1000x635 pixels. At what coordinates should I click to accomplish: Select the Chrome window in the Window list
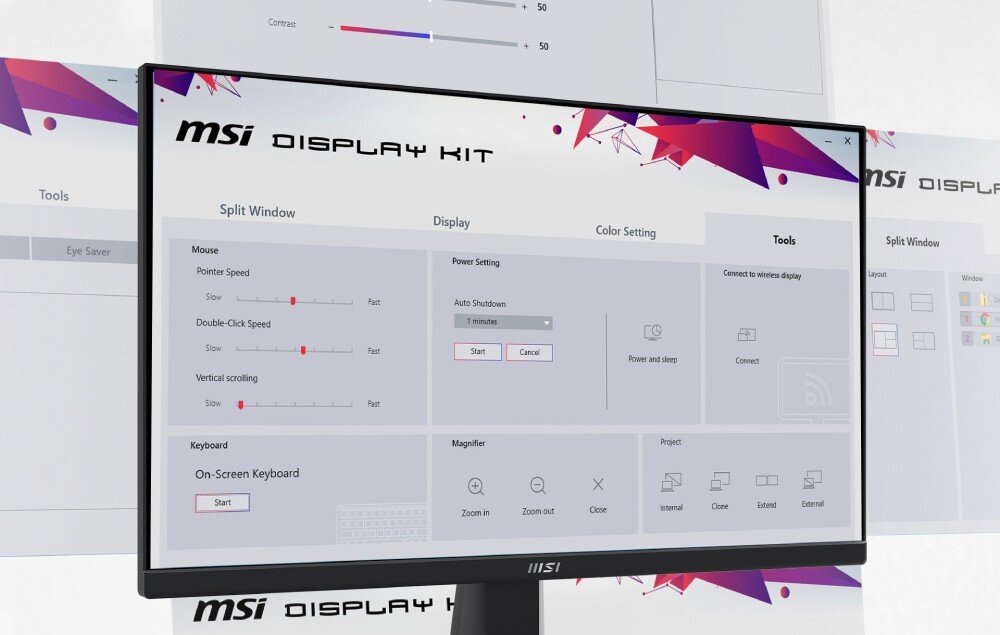[x=985, y=320]
